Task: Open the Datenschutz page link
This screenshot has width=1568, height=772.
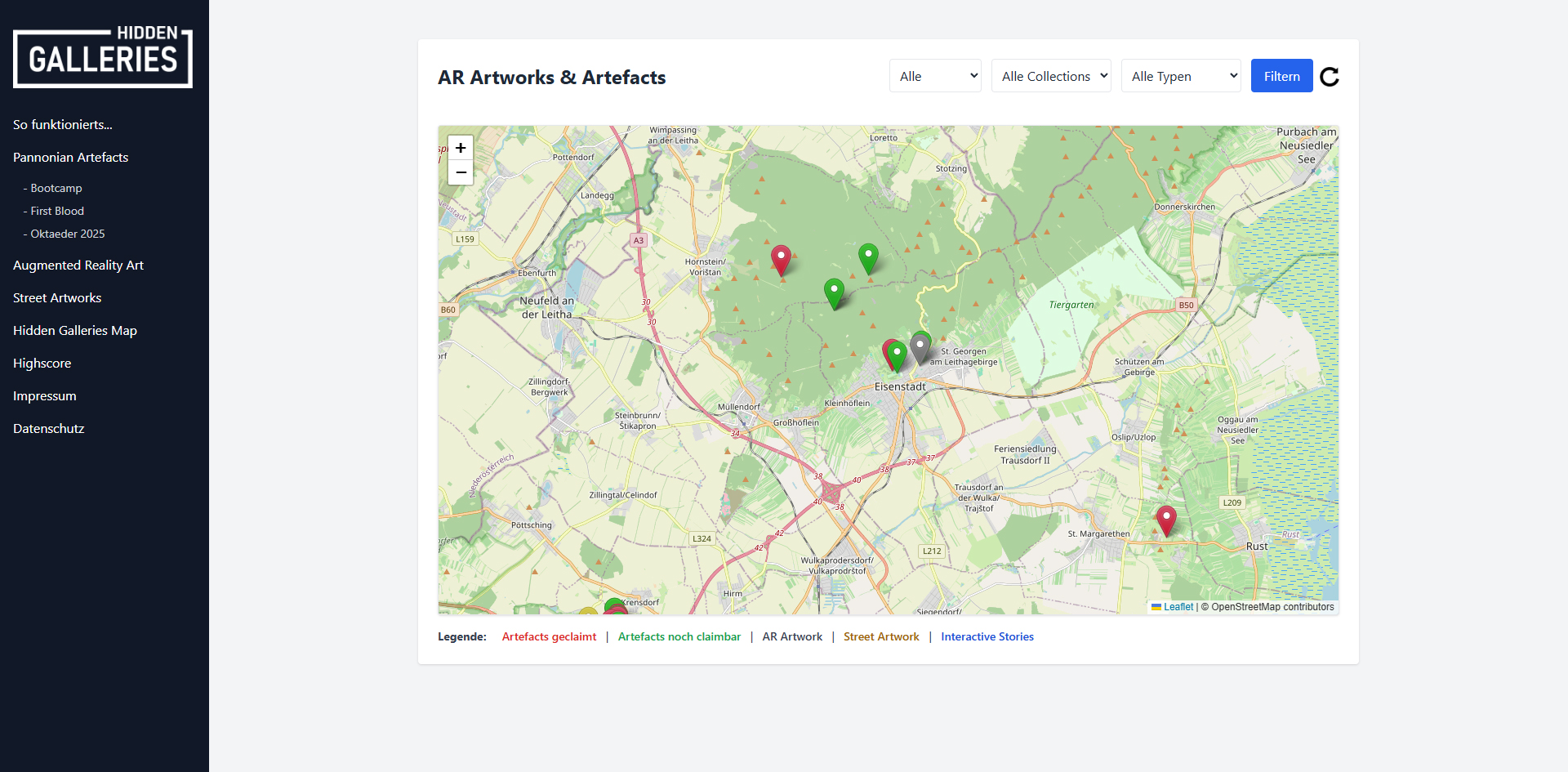Action: (49, 429)
